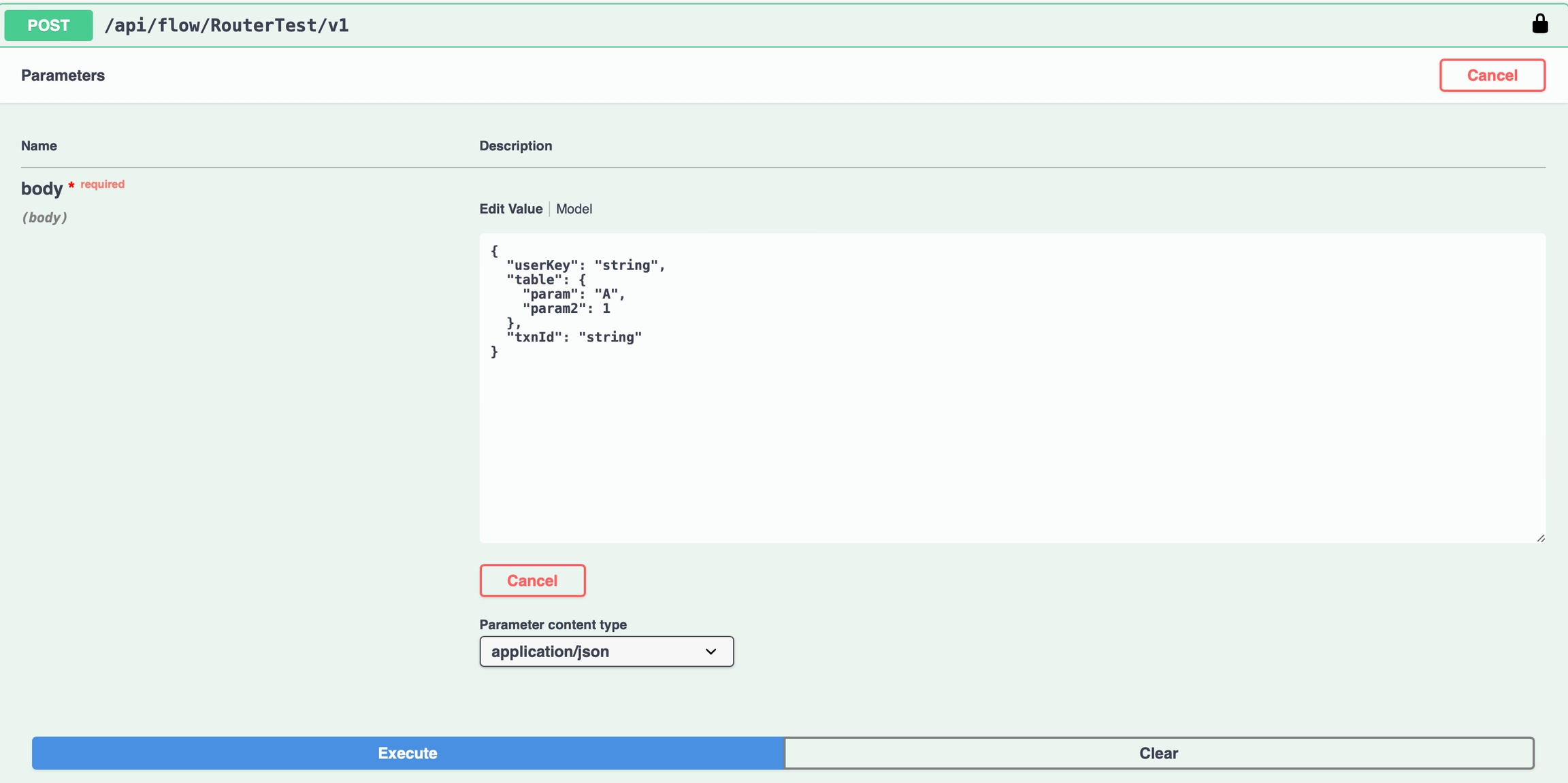This screenshot has height=783, width=1568.
Task: Collapse the /api/flow/RouterTest/v1 endpoint path
Action: pos(226,25)
